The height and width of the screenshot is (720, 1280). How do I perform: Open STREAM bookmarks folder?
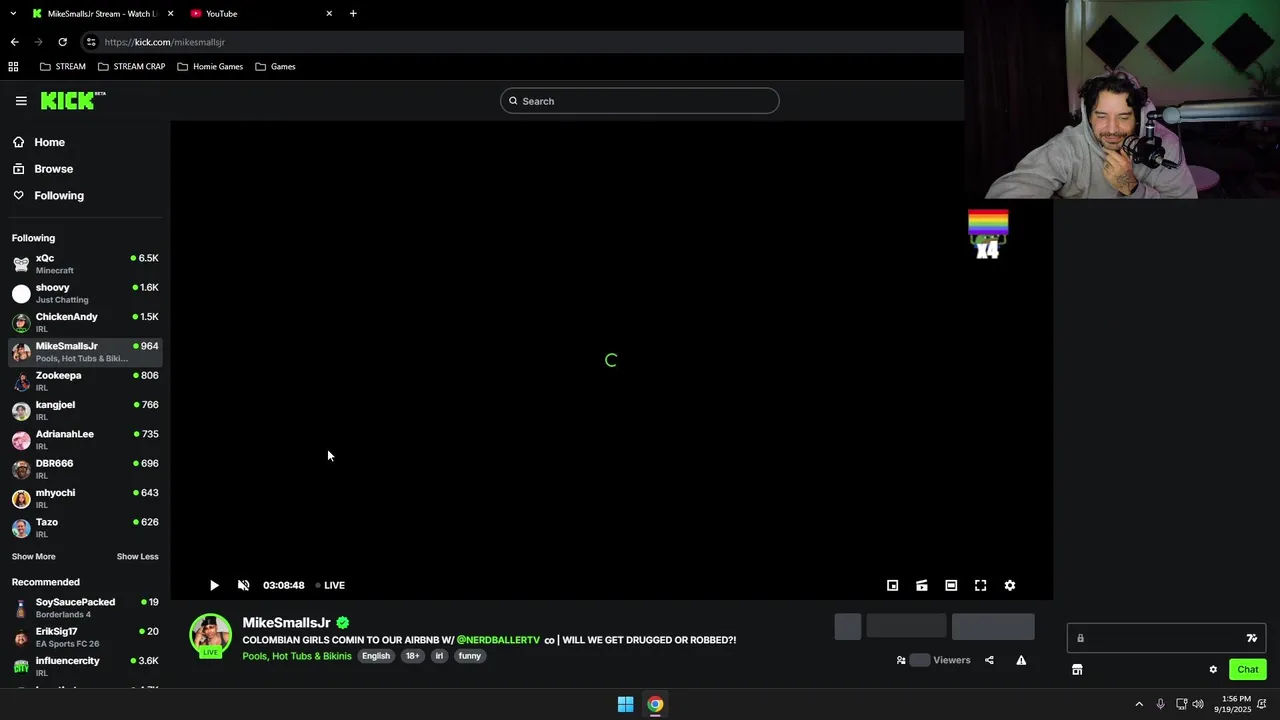(x=63, y=67)
